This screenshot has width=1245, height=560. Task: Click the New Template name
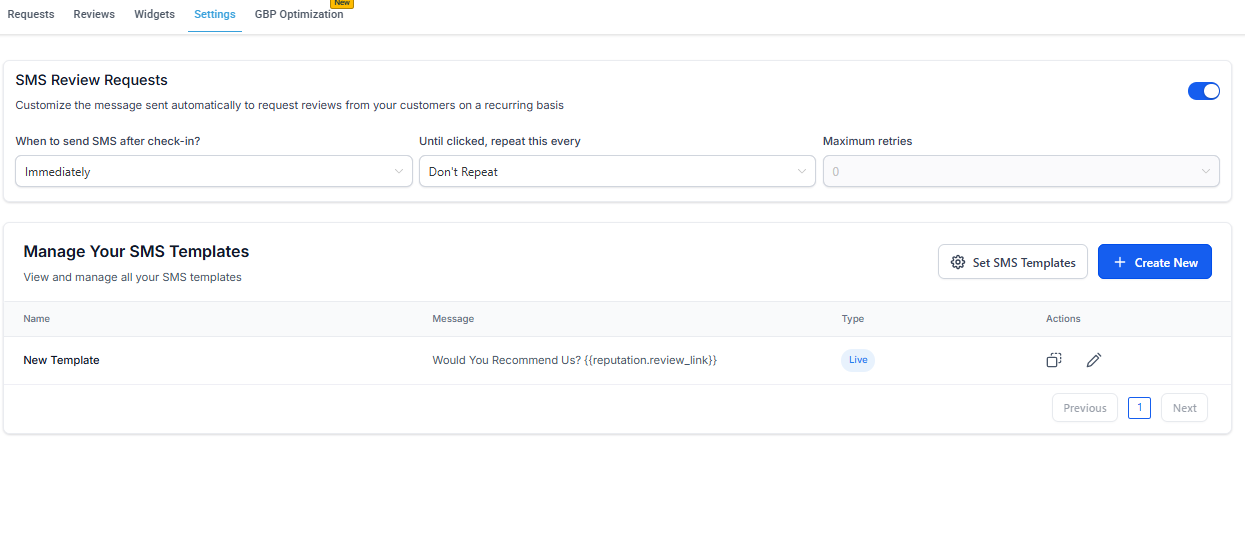tap(61, 360)
